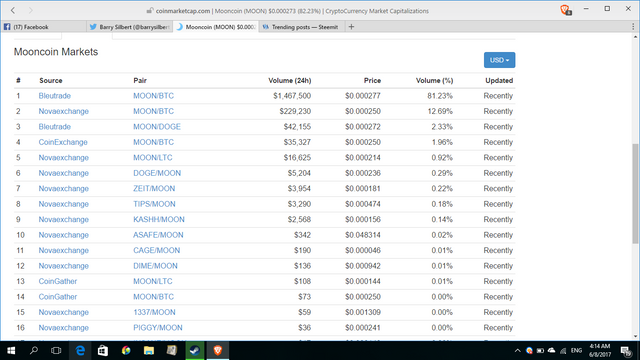Open the DIME/MOON pair link
The height and width of the screenshot is (360, 640).
pos(155,266)
